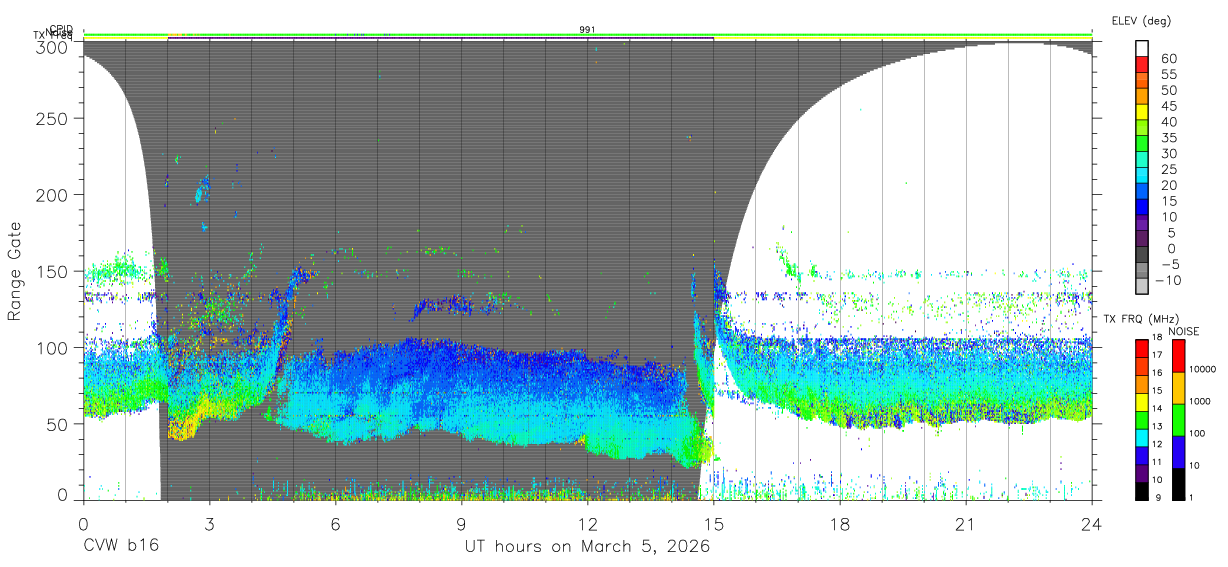Click the "NOISE" legend title
This screenshot has width=1228, height=567.
tap(1186, 331)
